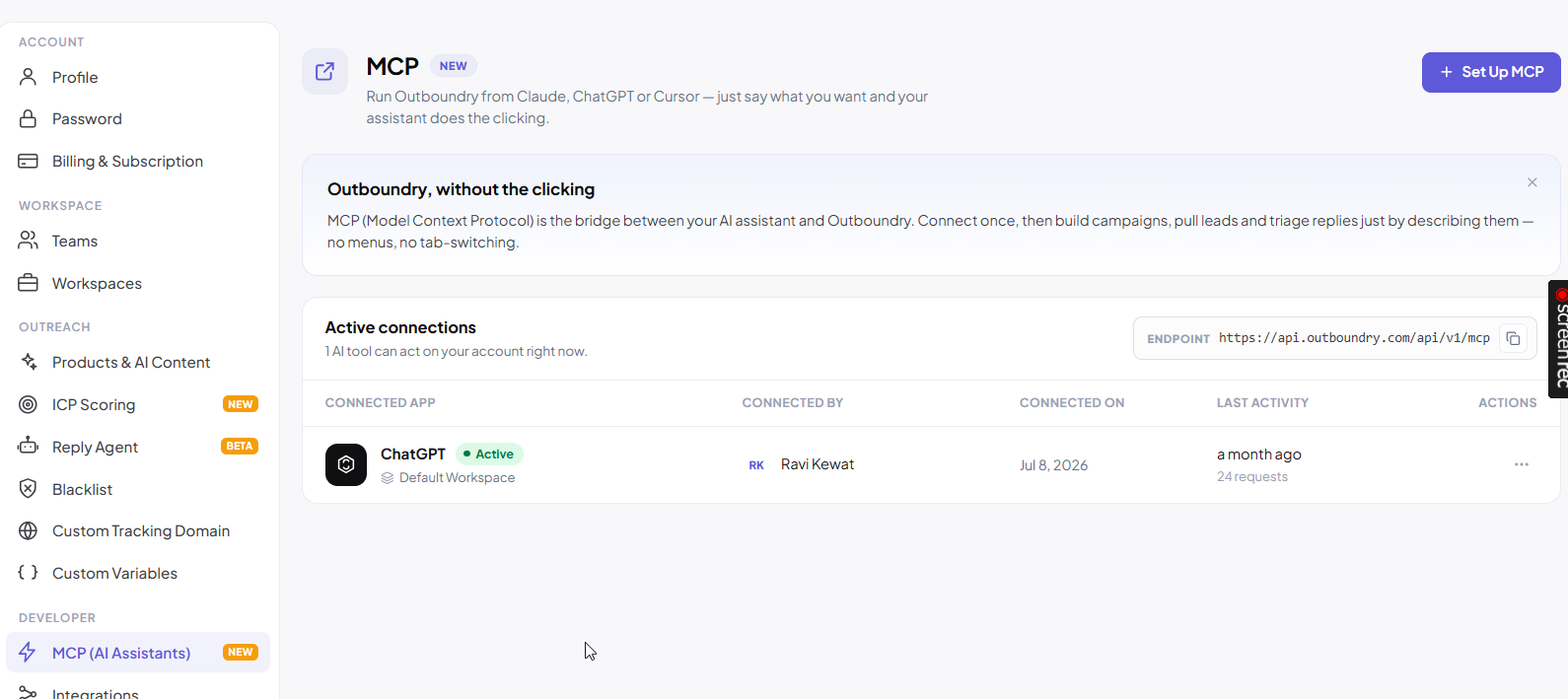Click the RK avatar initials
This screenshot has width=1568, height=699.
[x=756, y=465]
